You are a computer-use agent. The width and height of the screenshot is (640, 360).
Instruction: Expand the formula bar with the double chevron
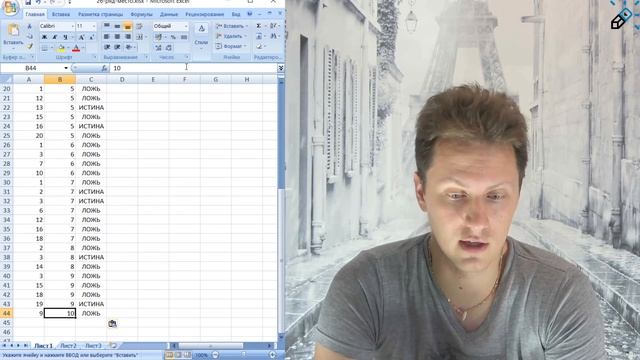[x=281, y=68]
